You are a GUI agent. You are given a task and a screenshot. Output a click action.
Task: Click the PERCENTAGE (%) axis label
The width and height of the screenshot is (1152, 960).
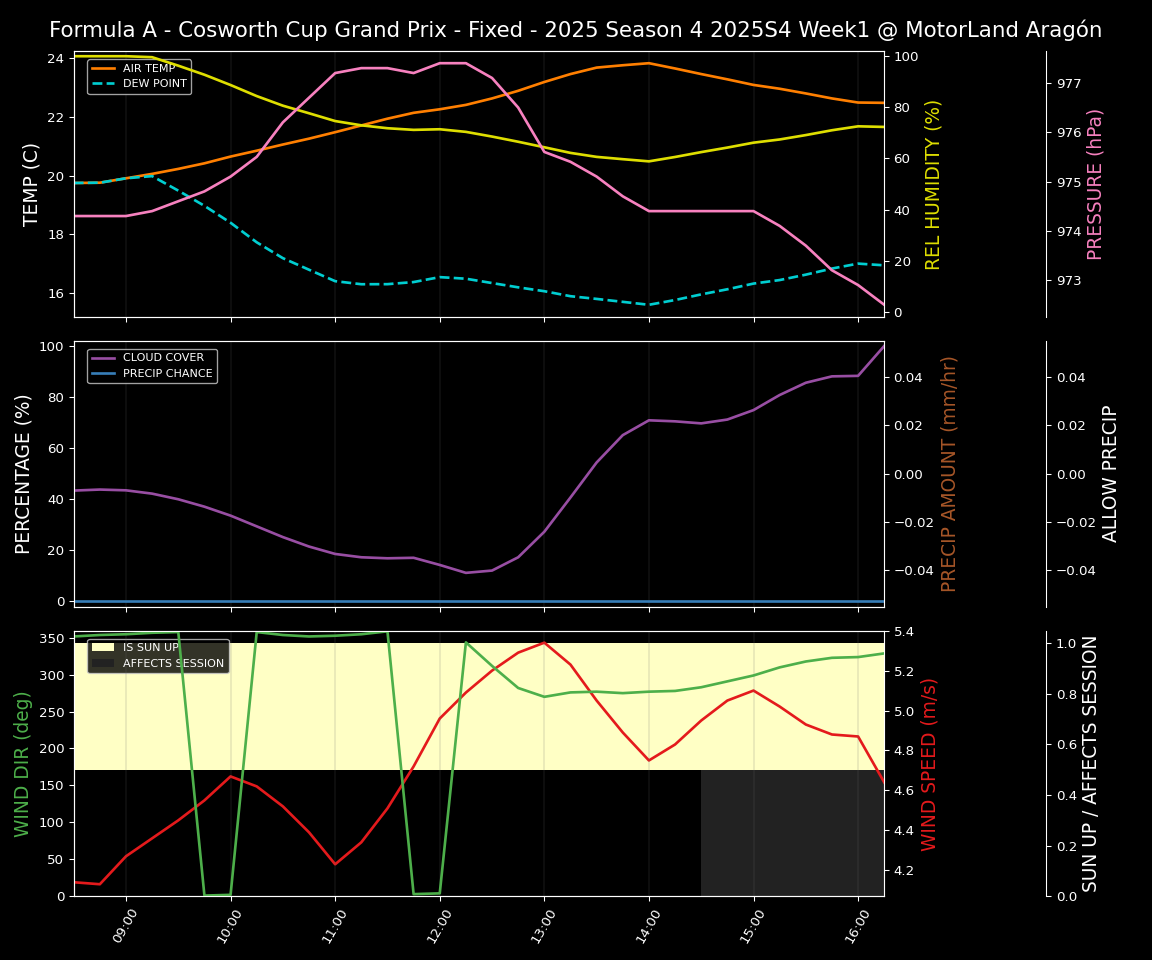[x=24, y=474]
